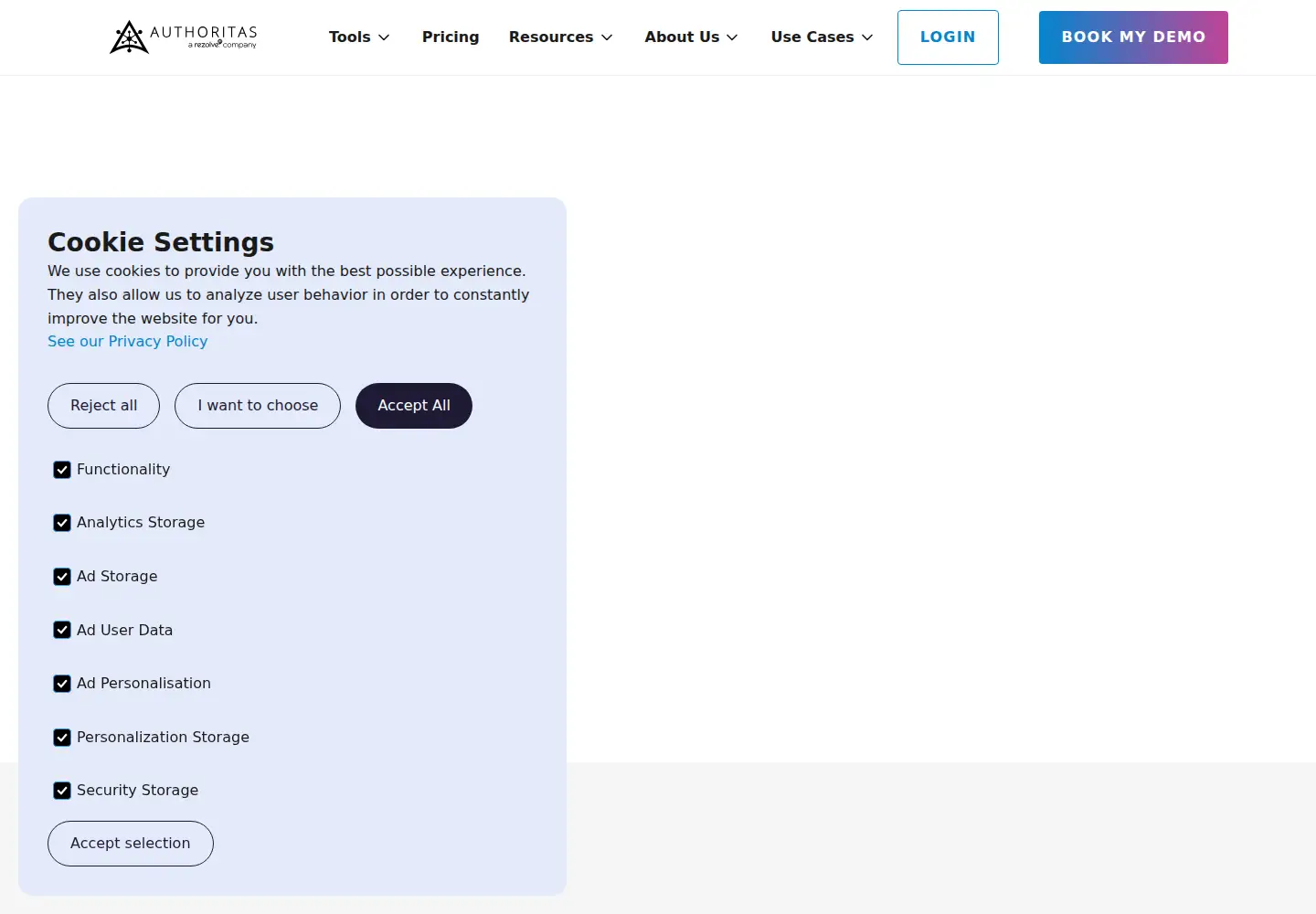This screenshot has width=1316, height=914.
Task: Click the BOOK MY DEMO button
Action: (1133, 37)
